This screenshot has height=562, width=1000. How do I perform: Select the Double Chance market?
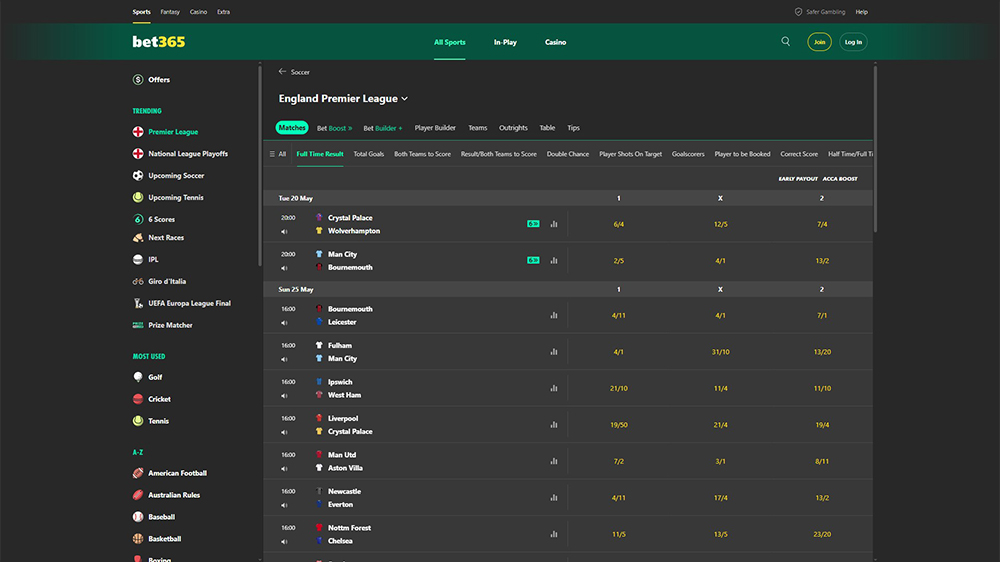click(568, 154)
